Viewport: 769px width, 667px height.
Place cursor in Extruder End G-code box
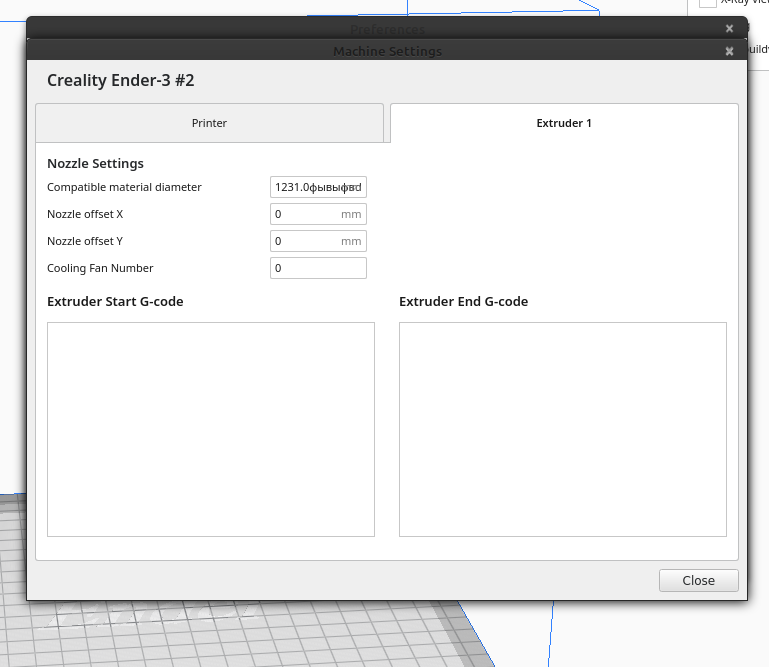tap(562, 429)
